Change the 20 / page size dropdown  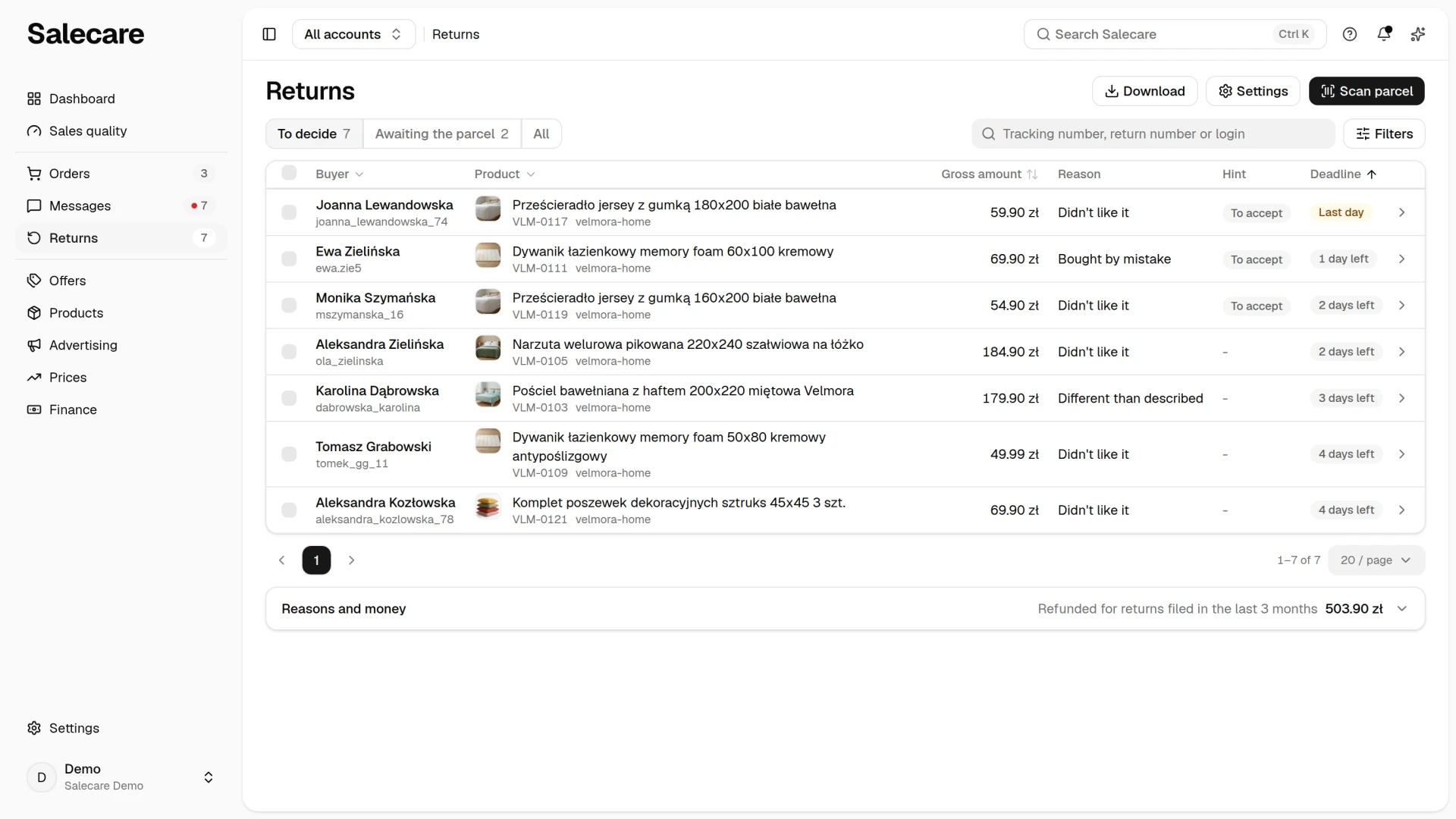coord(1376,560)
